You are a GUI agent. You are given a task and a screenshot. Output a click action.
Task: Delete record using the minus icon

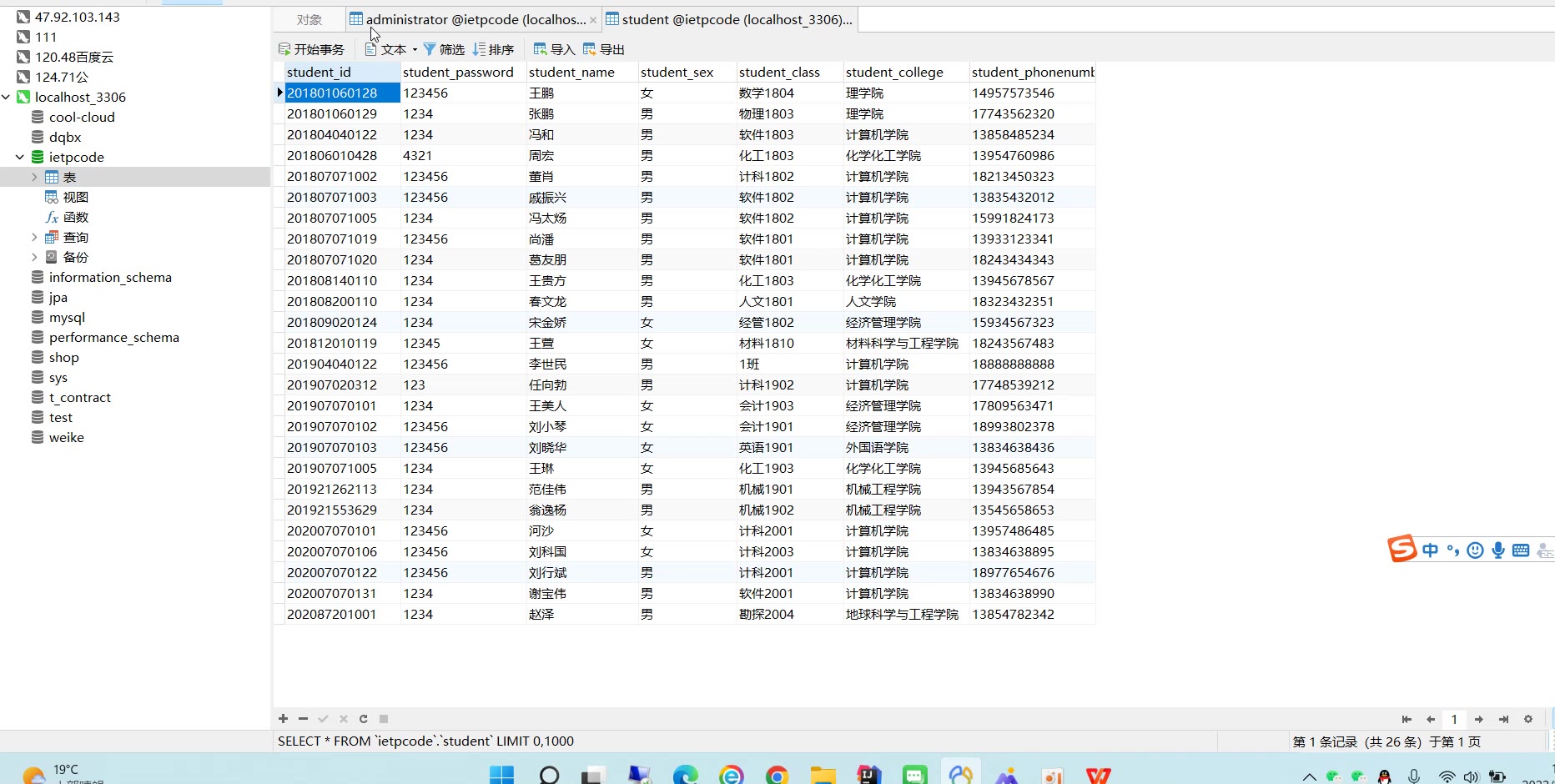click(303, 719)
